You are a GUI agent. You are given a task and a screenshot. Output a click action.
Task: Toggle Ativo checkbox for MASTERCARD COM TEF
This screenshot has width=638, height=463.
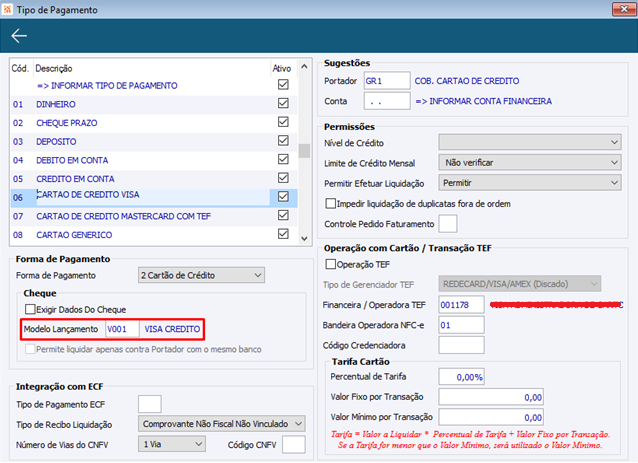coord(283,216)
